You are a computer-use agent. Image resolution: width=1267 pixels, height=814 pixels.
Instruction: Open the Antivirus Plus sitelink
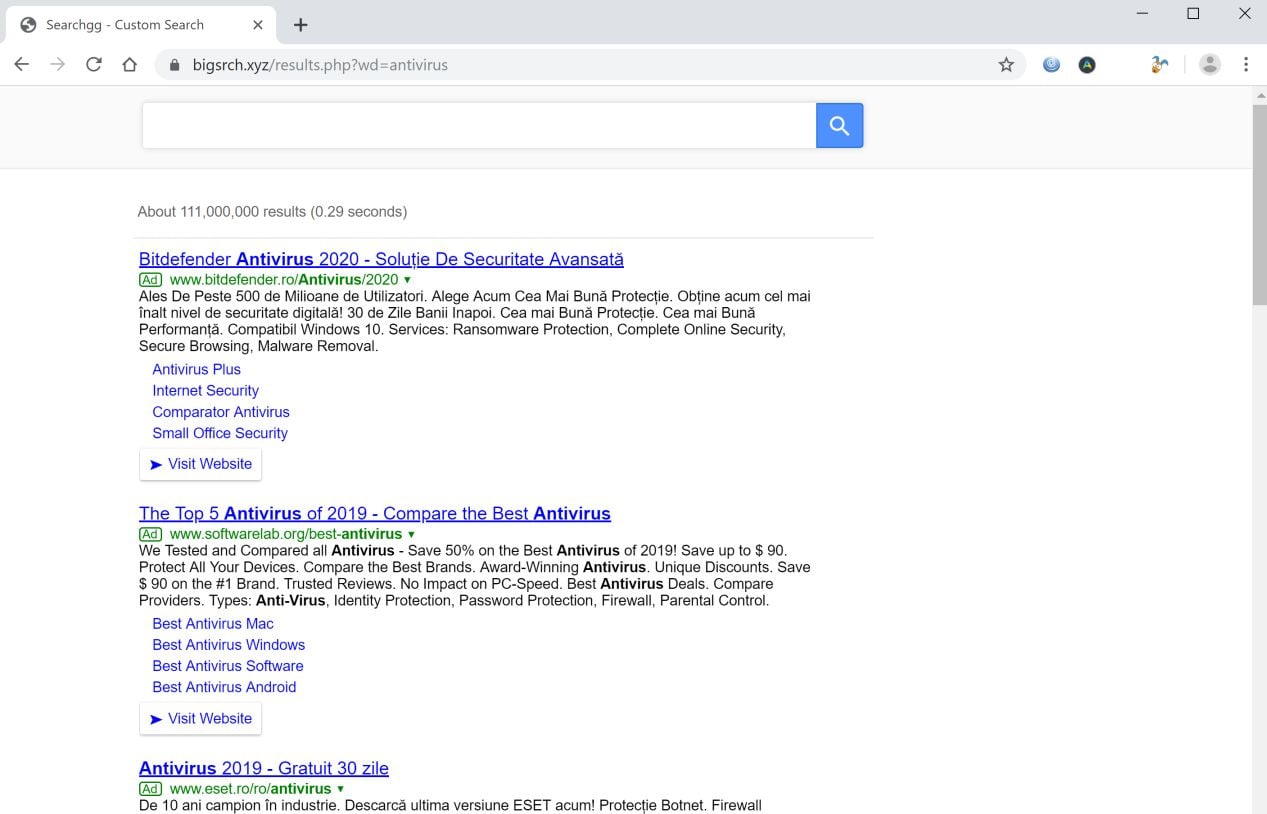pyautogui.click(x=197, y=369)
